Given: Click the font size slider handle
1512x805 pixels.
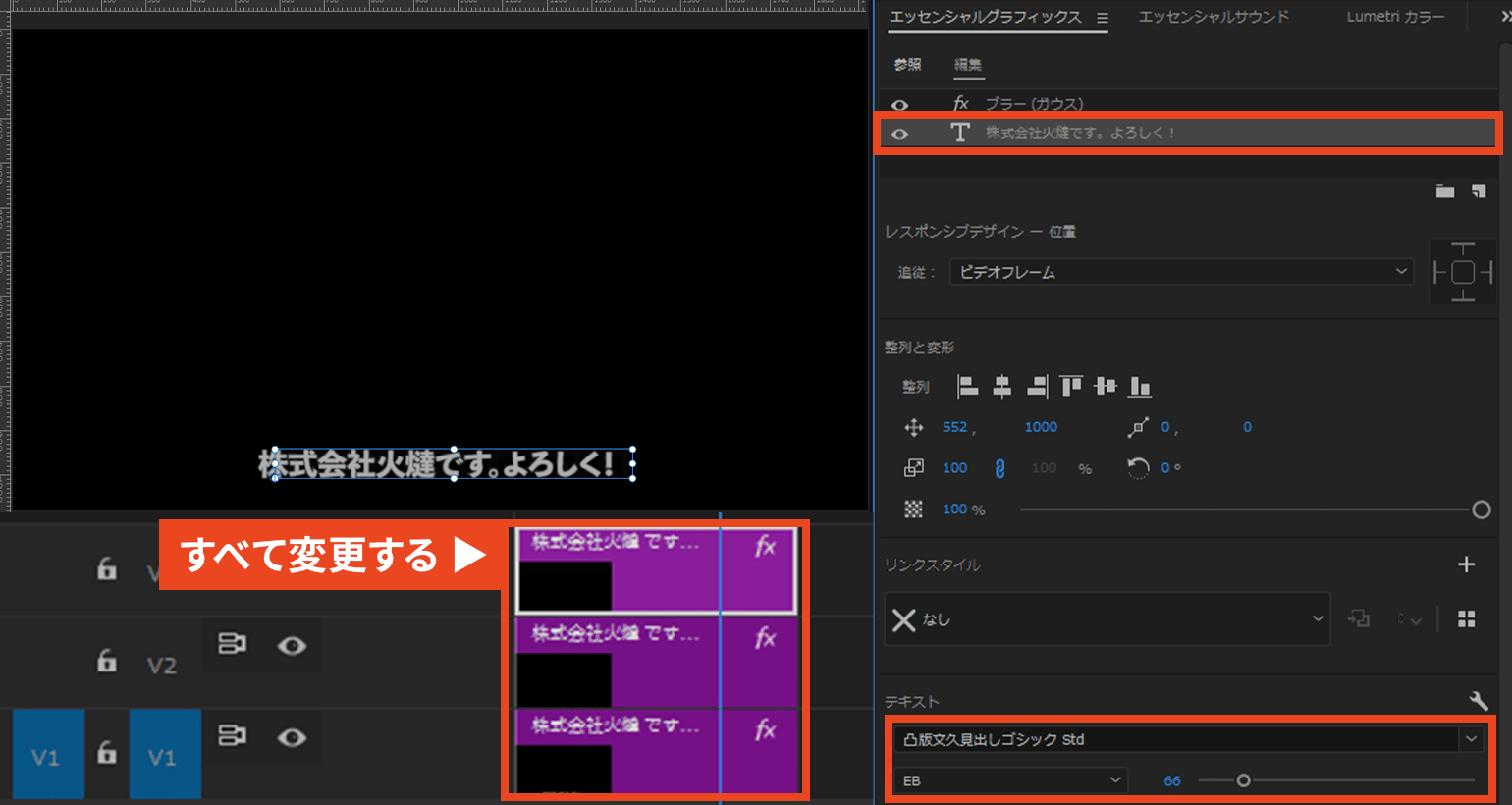Looking at the screenshot, I should (x=1243, y=780).
